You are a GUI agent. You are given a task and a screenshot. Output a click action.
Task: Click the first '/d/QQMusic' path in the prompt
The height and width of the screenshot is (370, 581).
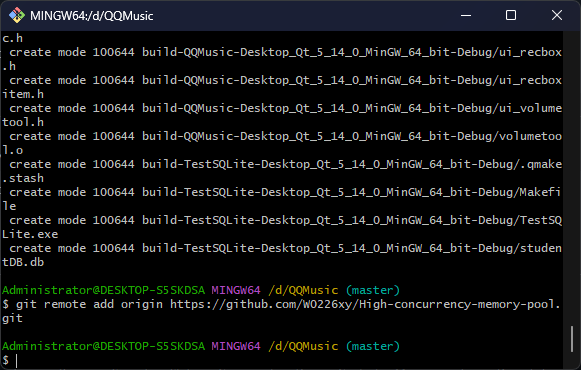(303, 290)
